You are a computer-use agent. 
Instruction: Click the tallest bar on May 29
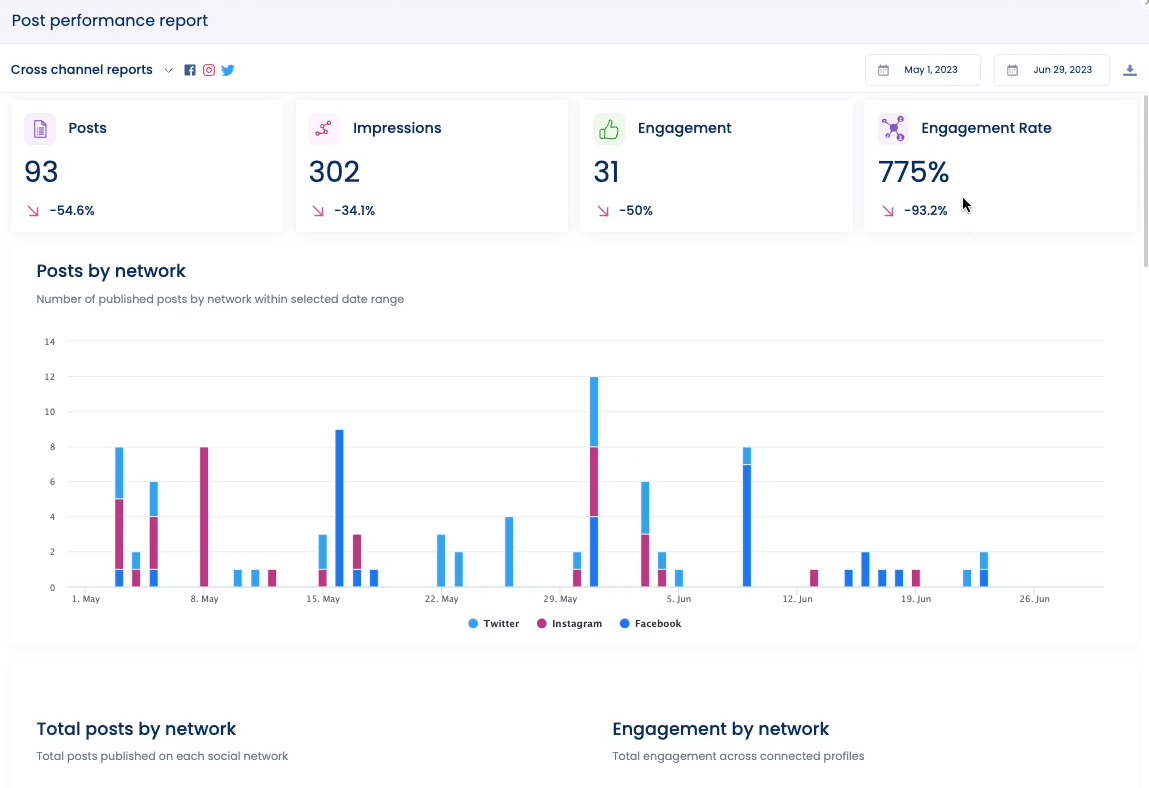click(593, 450)
